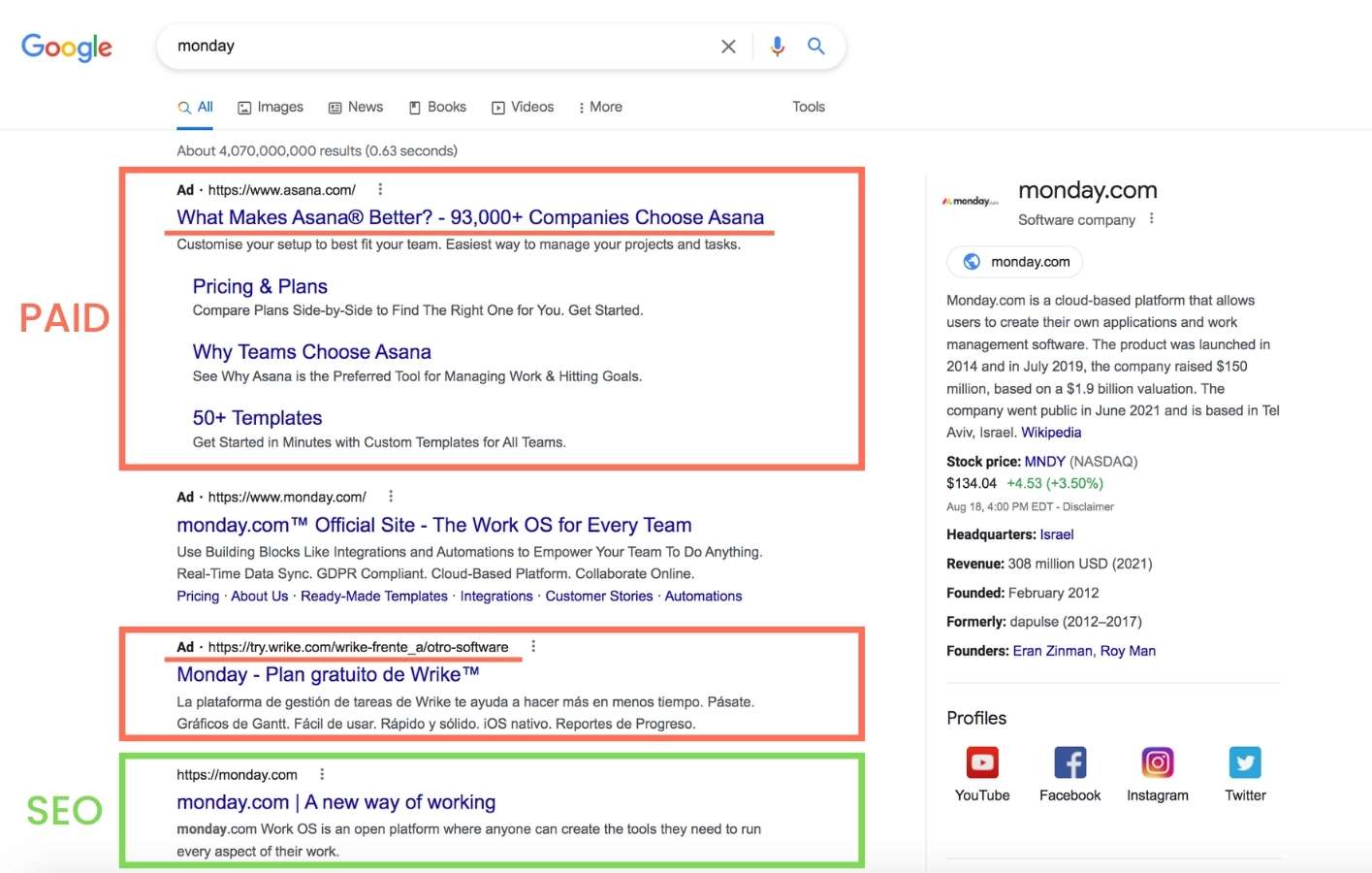Open the Wikipedia link in company description
Viewport: 1372px width, 873px height.
coord(1051,433)
